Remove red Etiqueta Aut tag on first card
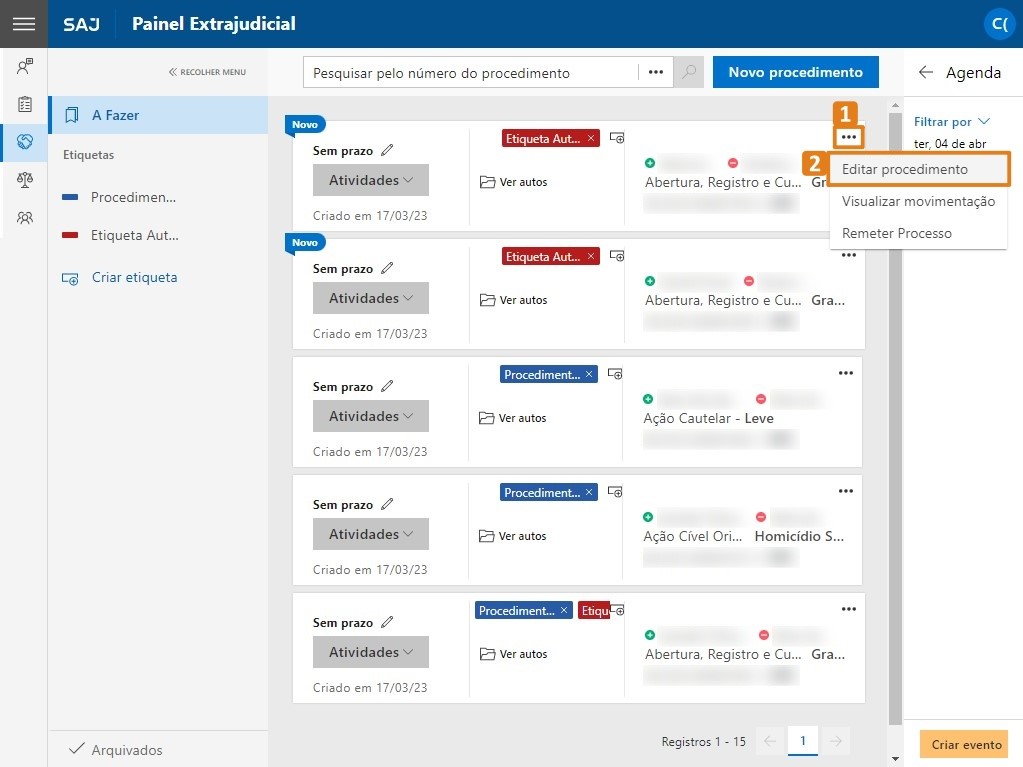Image resolution: width=1023 pixels, height=767 pixels. 590,138
